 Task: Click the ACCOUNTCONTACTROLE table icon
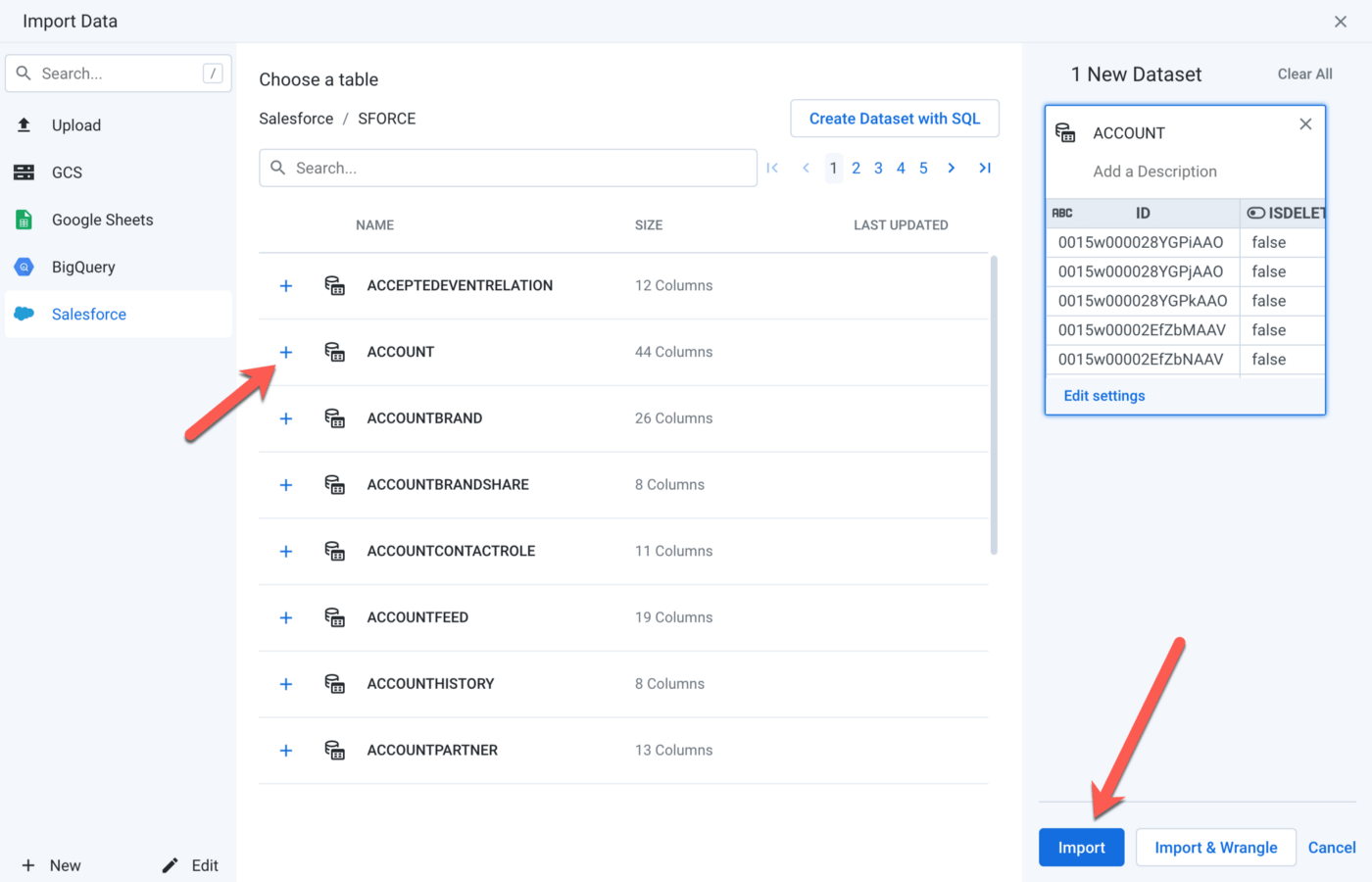tap(335, 551)
